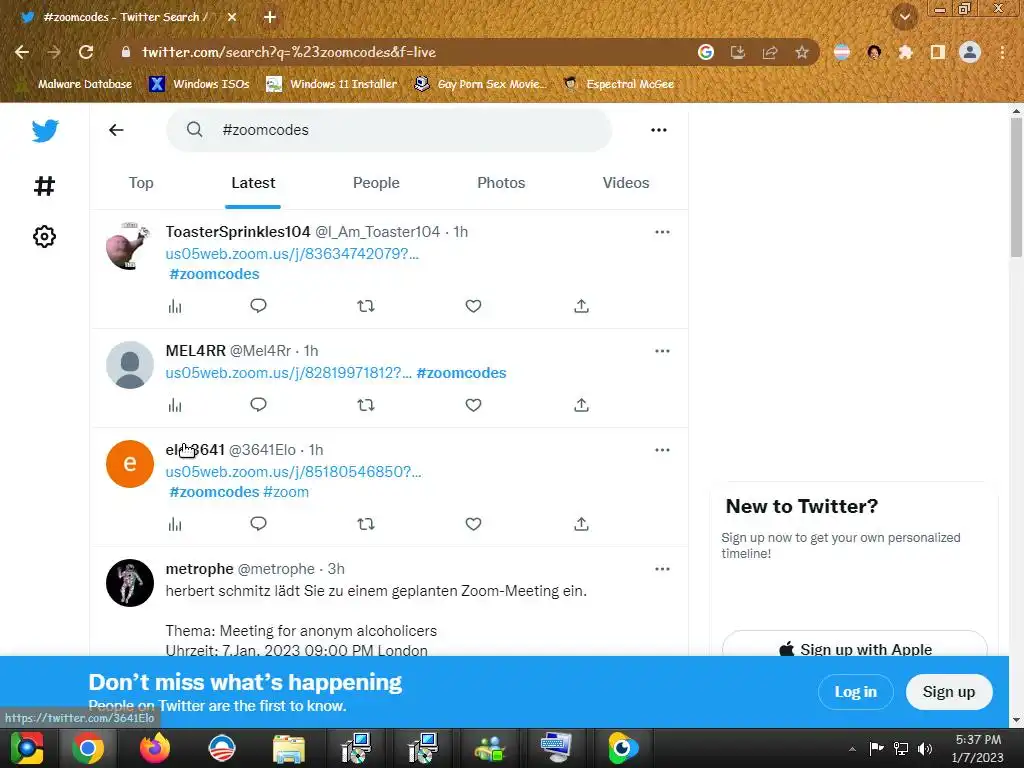Show hidden tray icons arrow

tap(852, 749)
